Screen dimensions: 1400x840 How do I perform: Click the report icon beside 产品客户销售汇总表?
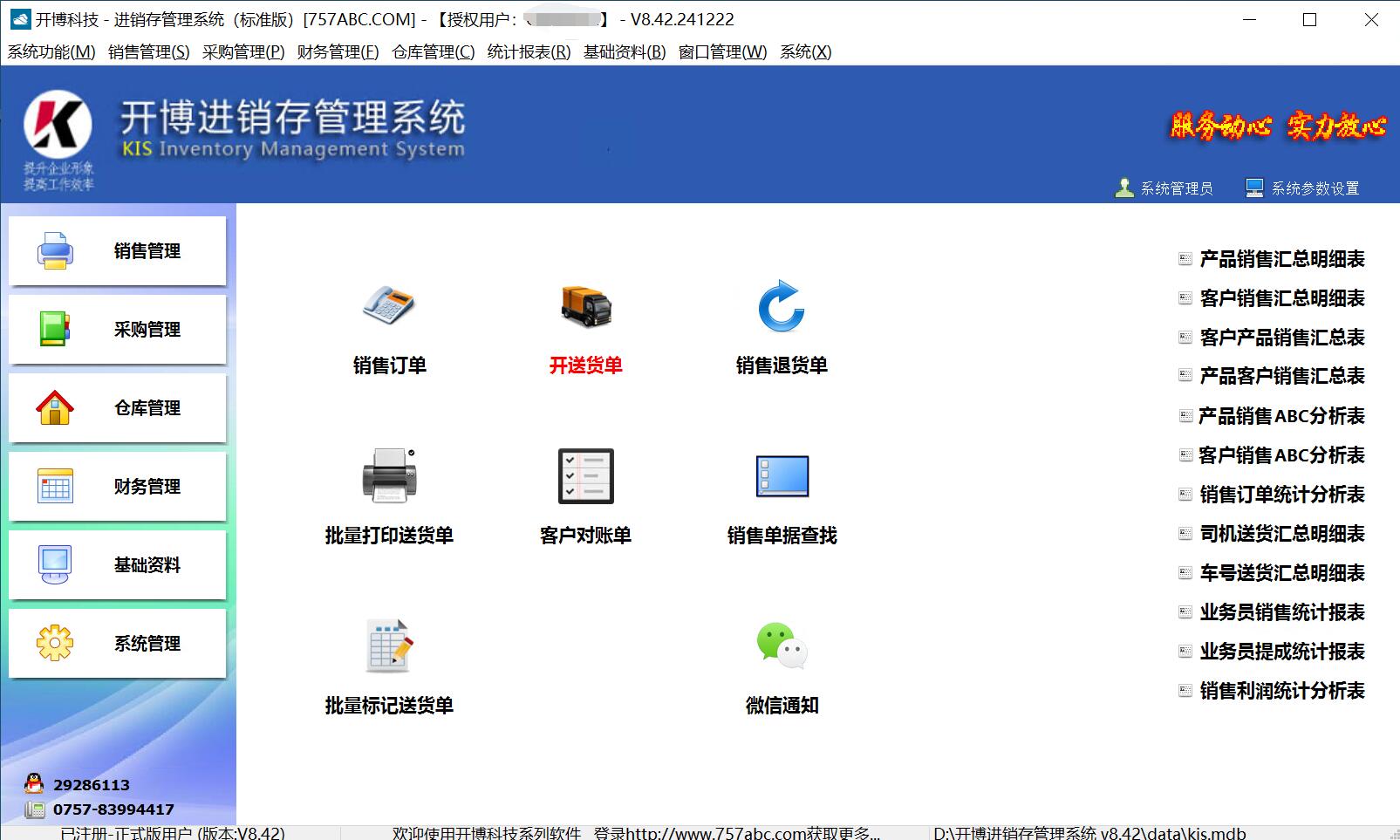point(1185,376)
